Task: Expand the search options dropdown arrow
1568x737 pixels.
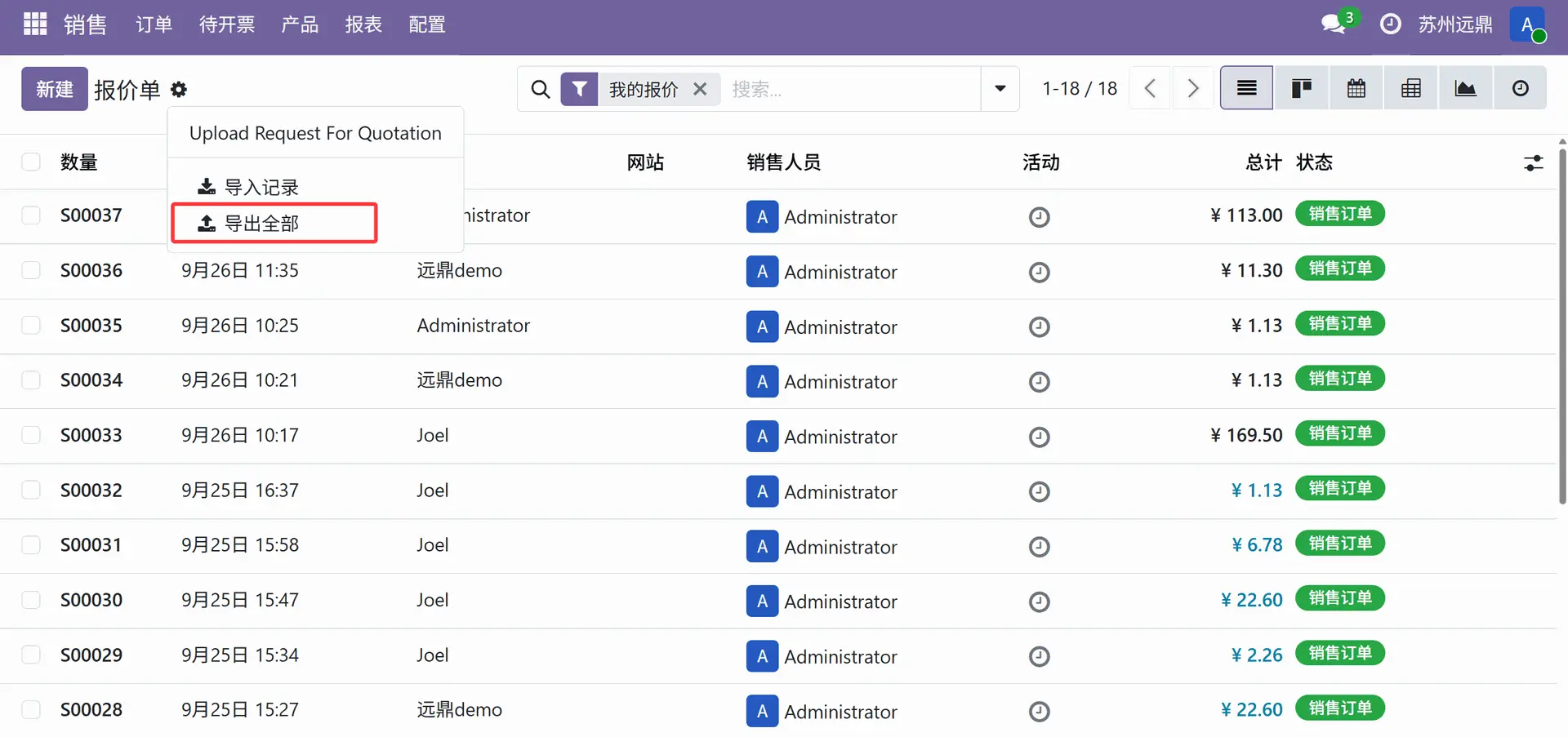Action: tap(1000, 88)
